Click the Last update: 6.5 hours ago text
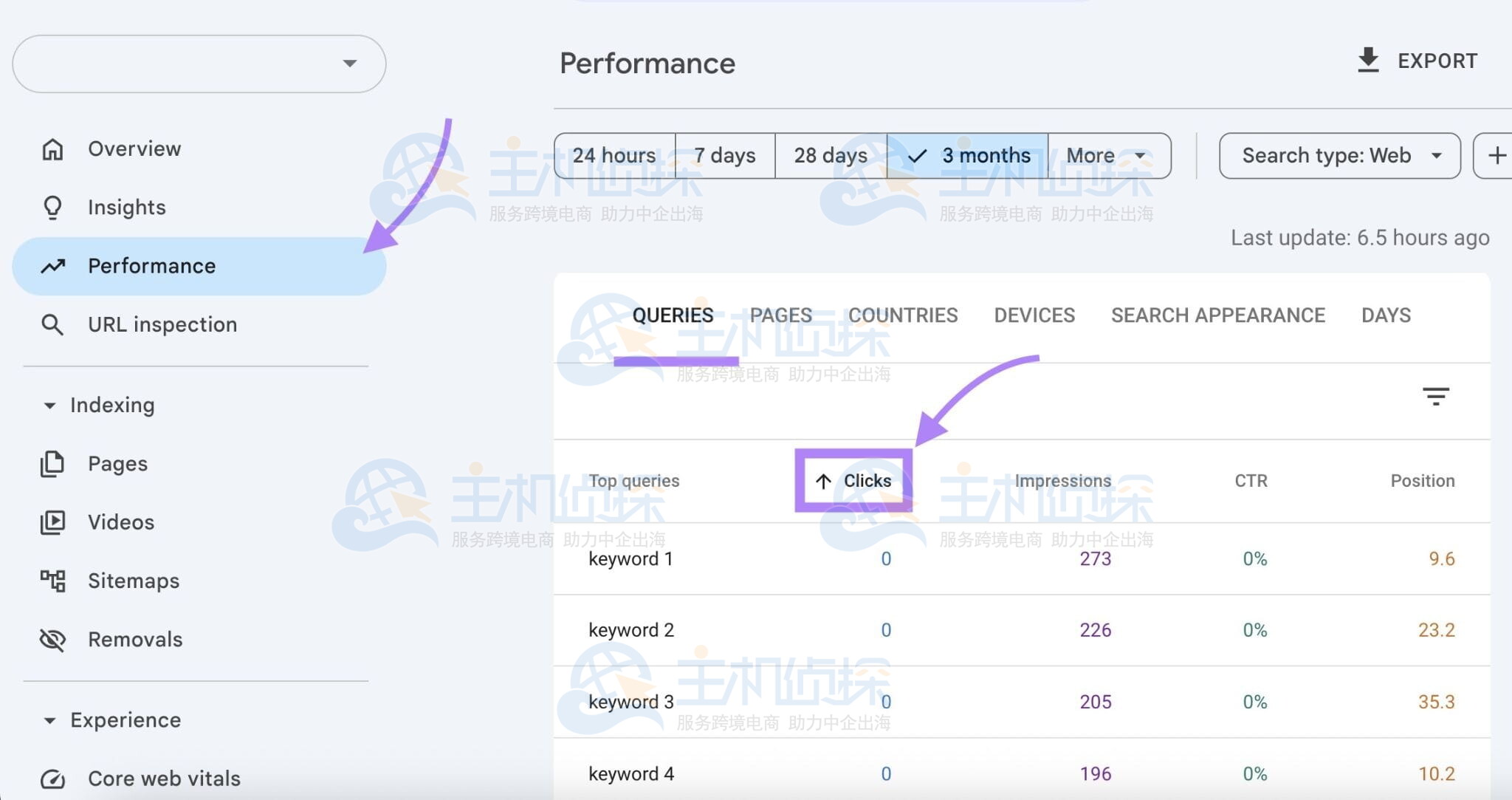Image resolution: width=1512 pixels, height=800 pixels. tap(1360, 238)
